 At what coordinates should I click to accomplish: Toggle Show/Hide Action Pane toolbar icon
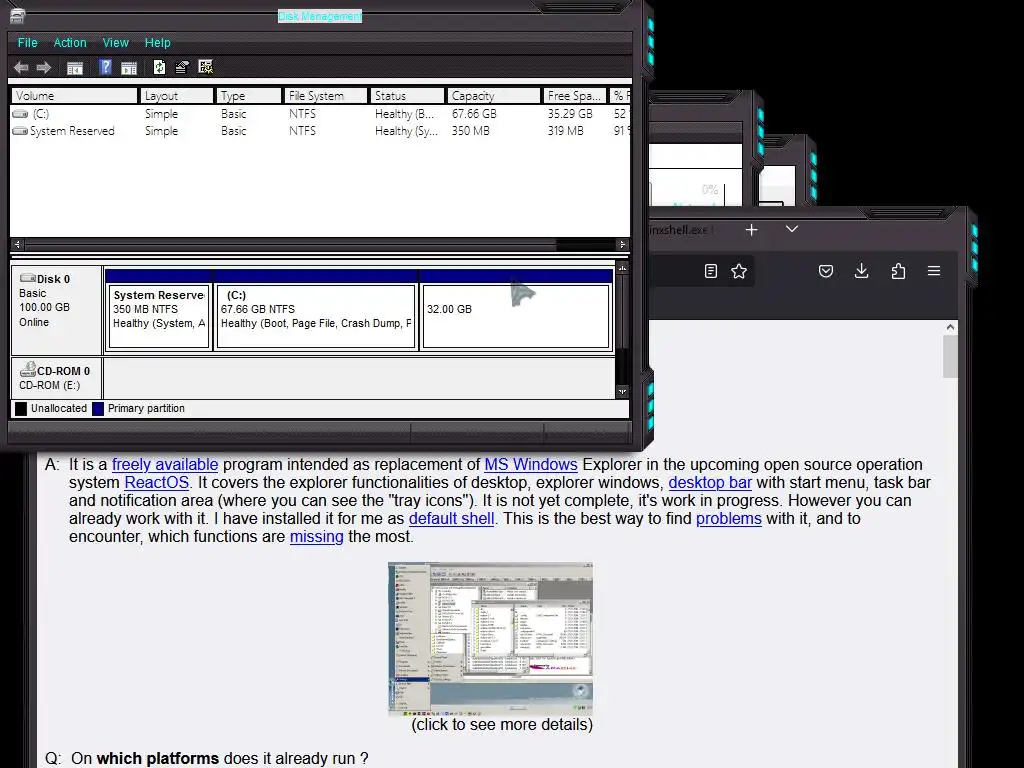[x=129, y=67]
